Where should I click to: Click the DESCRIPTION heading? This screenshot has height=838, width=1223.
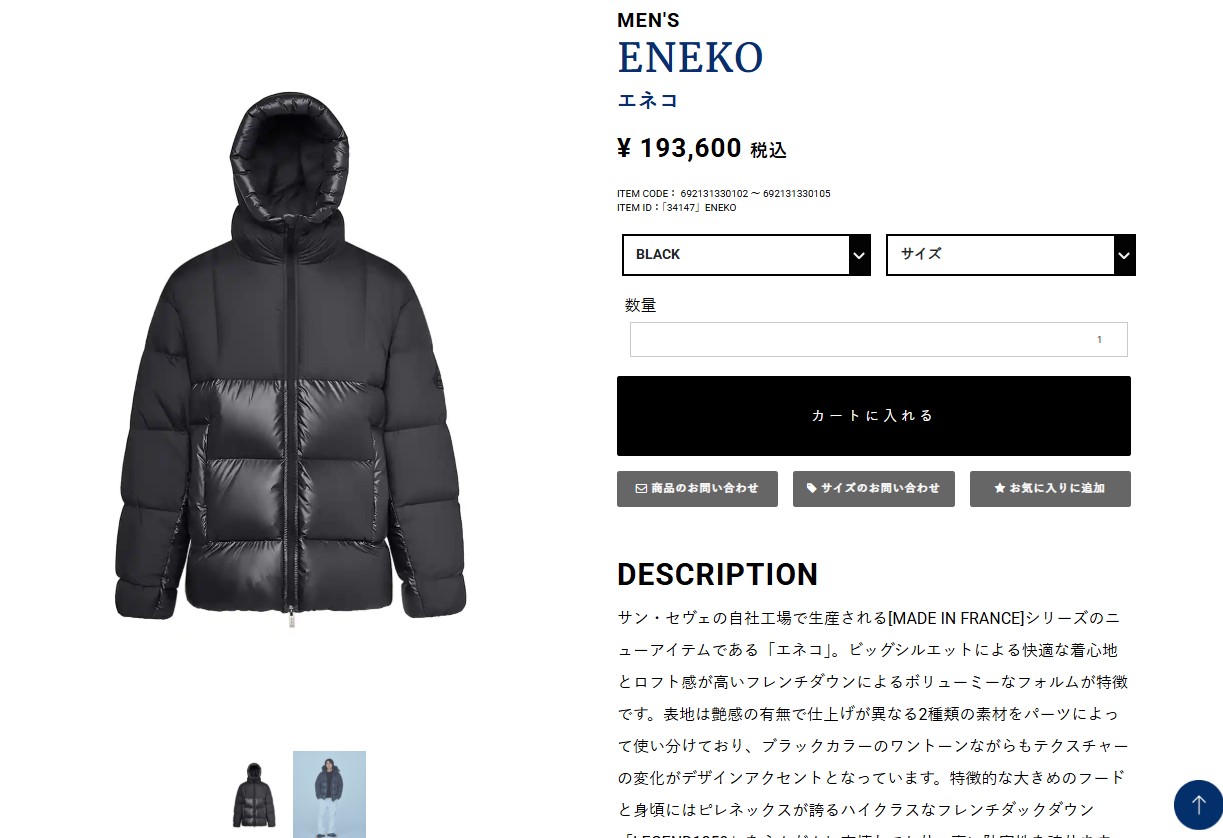tap(717, 575)
